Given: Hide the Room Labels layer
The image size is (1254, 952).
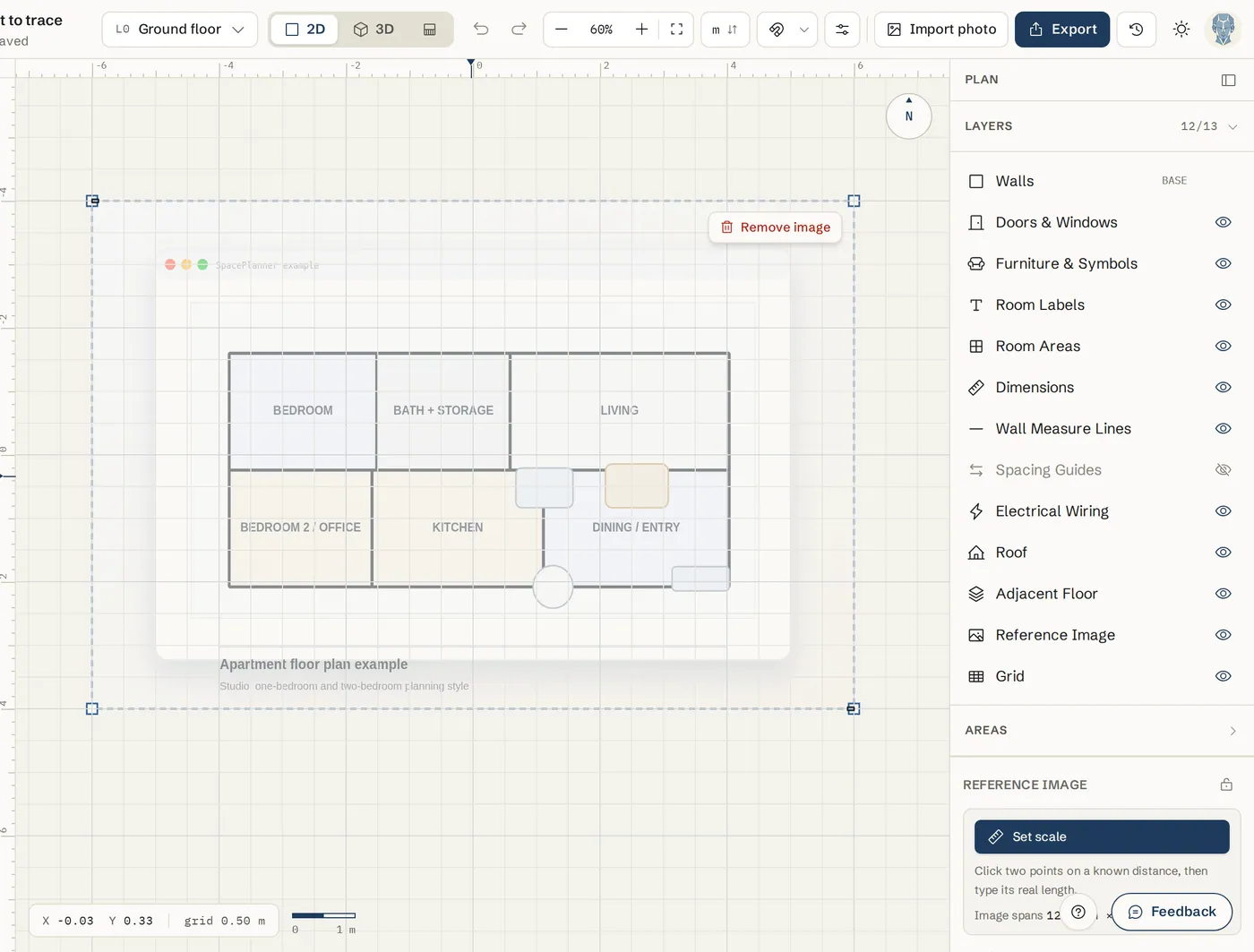Looking at the screenshot, I should [x=1223, y=304].
